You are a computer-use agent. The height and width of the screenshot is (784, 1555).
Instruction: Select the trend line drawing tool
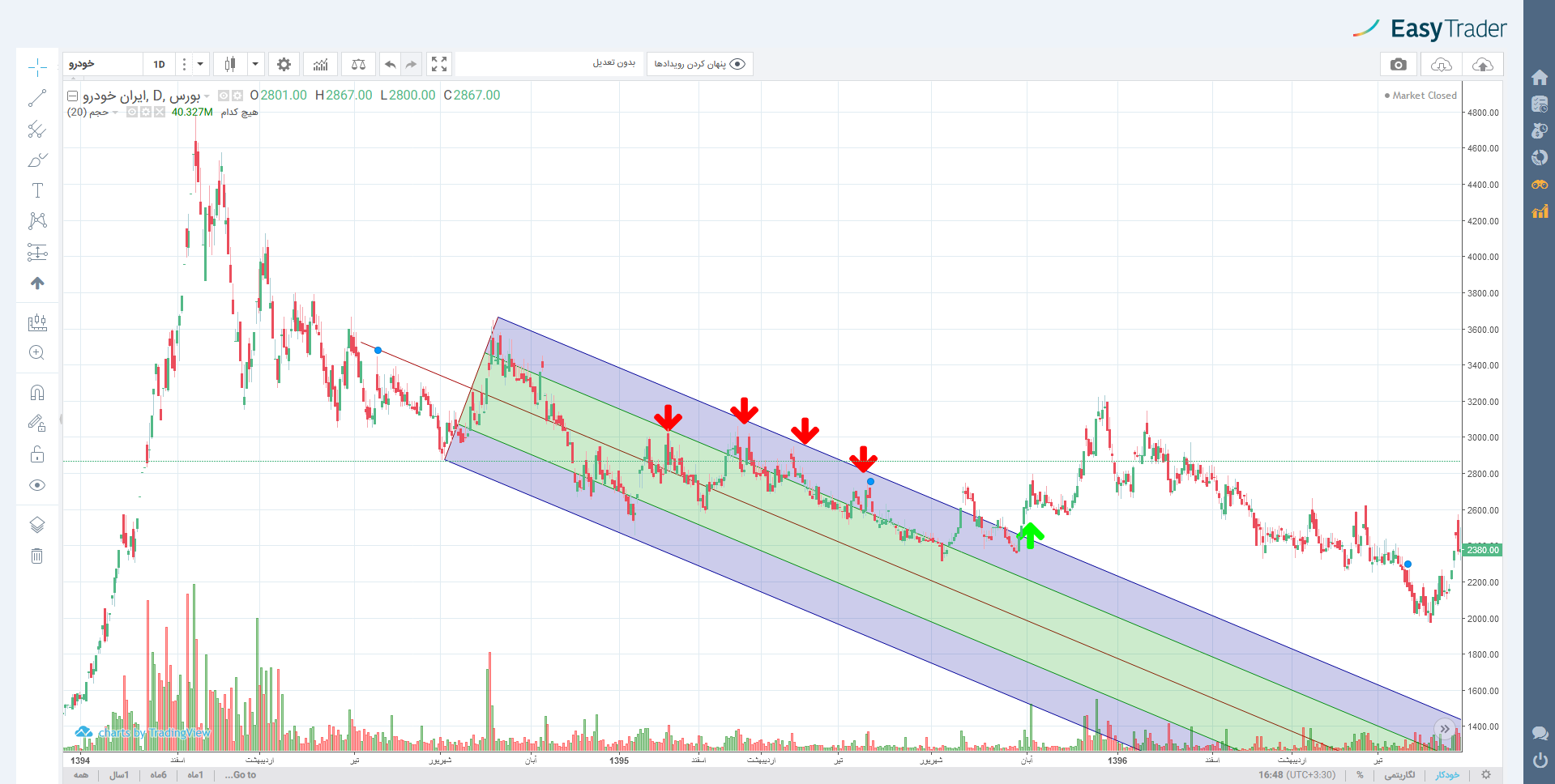click(37, 98)
